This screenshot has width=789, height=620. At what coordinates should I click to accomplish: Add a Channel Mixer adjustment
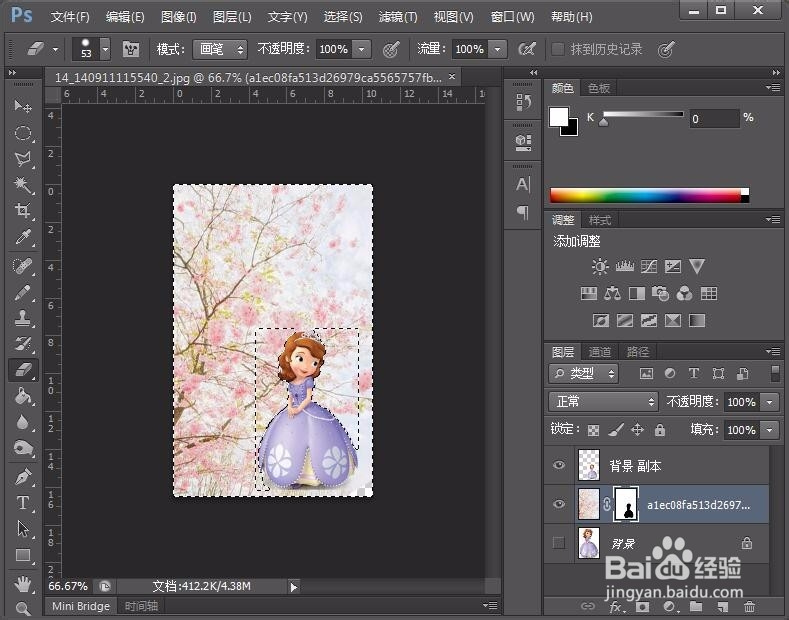pos(684,293)
